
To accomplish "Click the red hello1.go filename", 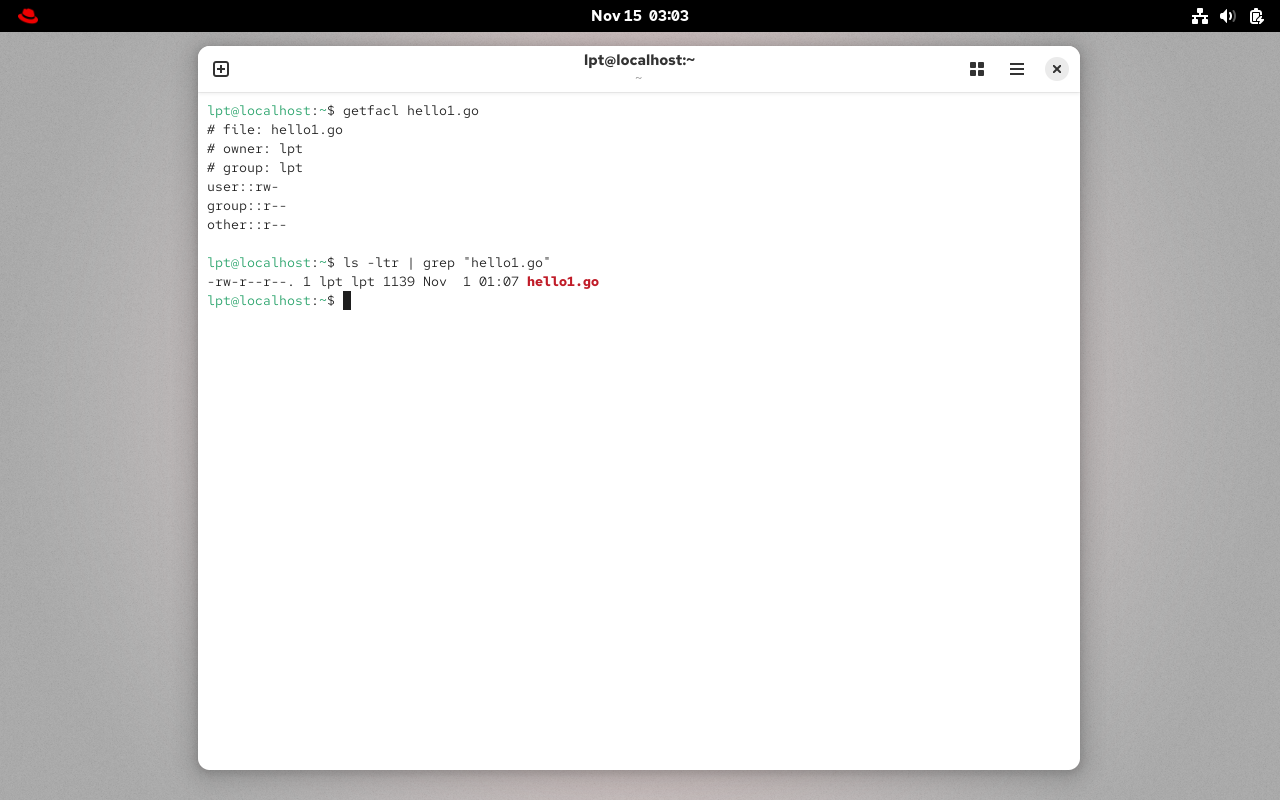I will click(563, 282).
